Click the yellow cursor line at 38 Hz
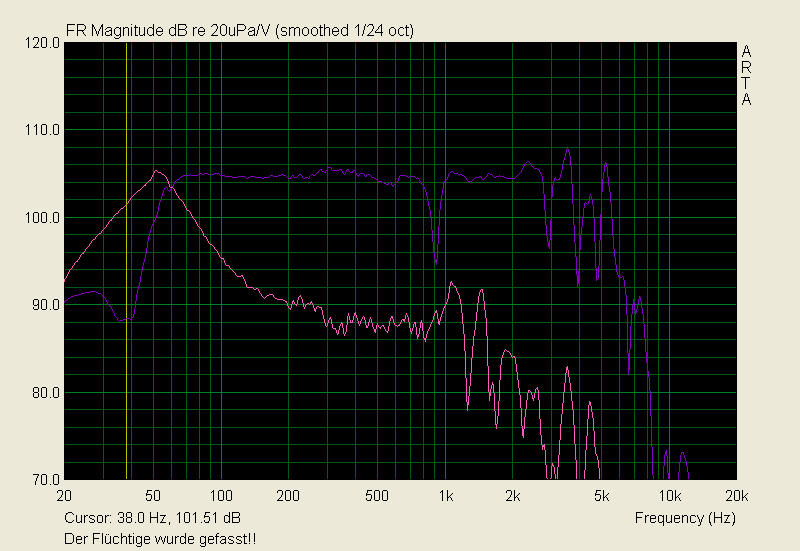Viewport: 800px width, 551px height. coord(127,261)
